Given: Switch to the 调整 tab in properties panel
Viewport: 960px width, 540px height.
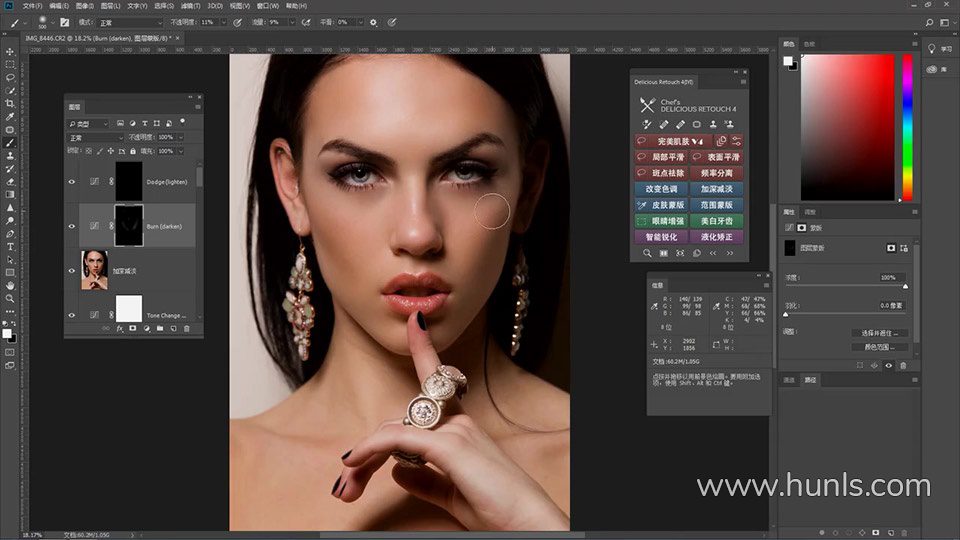Looking at the screenshot, I should tap(810, 212).
